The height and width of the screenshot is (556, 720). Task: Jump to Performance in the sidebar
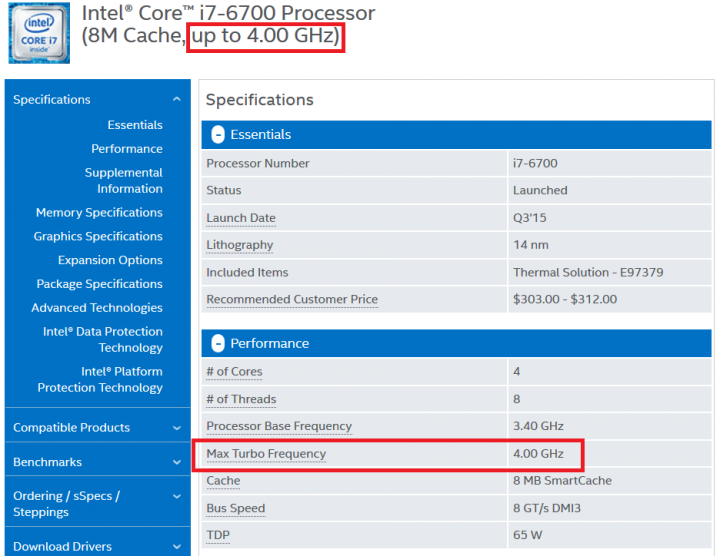[x=127, y=149]
